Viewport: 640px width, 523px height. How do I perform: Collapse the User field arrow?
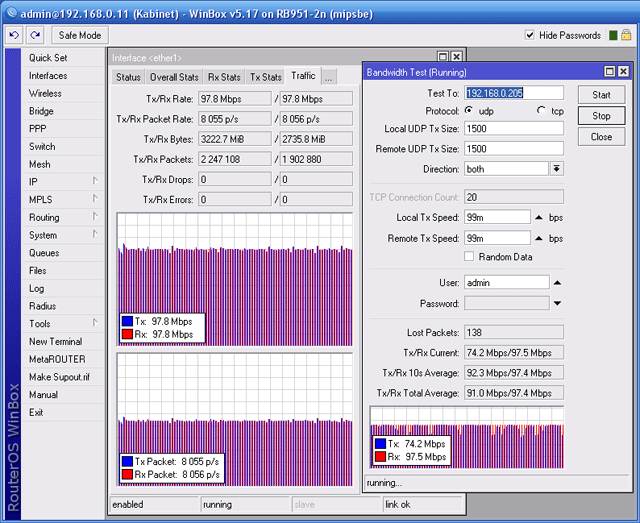point(558,283)
